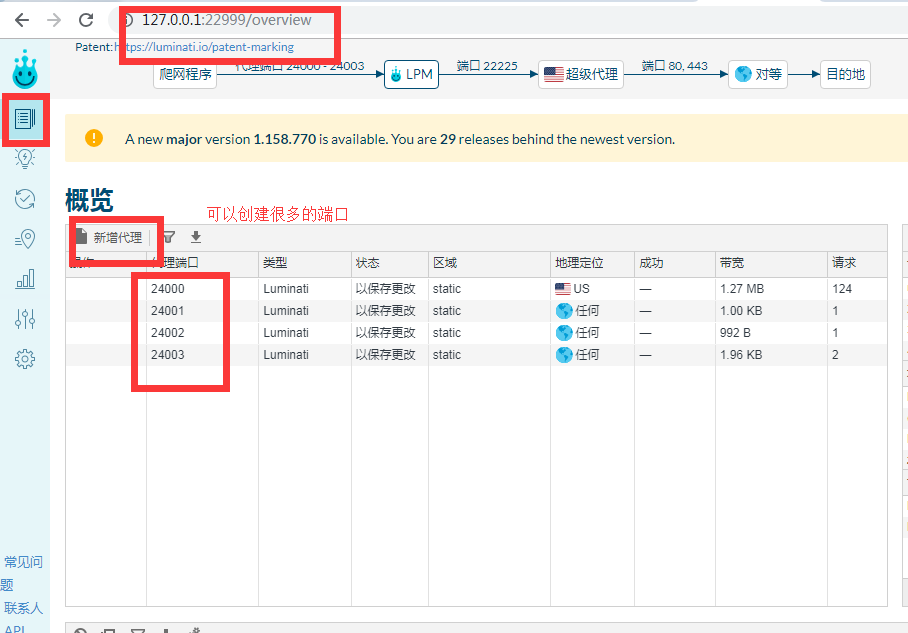This screenshot has width=908, height=633.
Task: Open the sliders configuration icon in sidebar
Action: (25, 319)
